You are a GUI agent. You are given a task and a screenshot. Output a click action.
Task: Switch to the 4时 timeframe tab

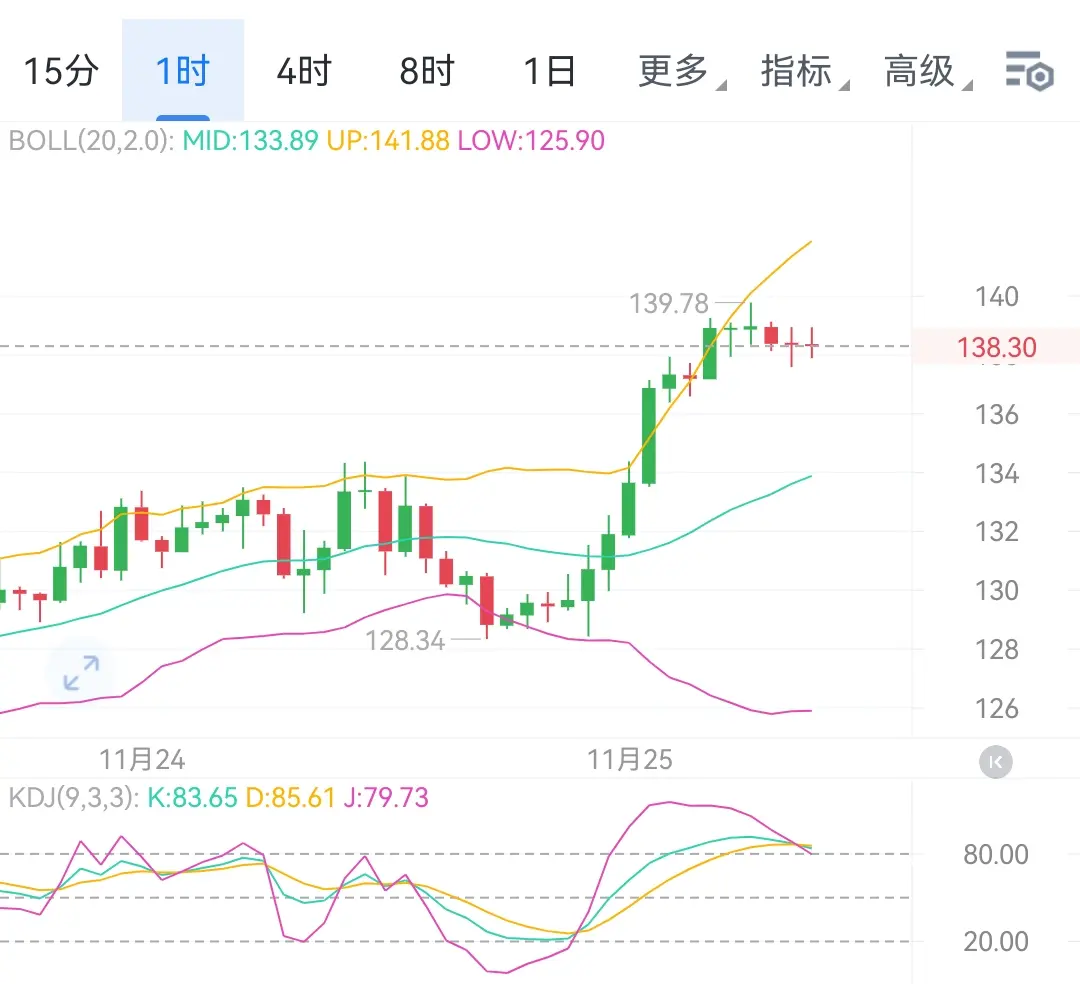click(304, 71)
